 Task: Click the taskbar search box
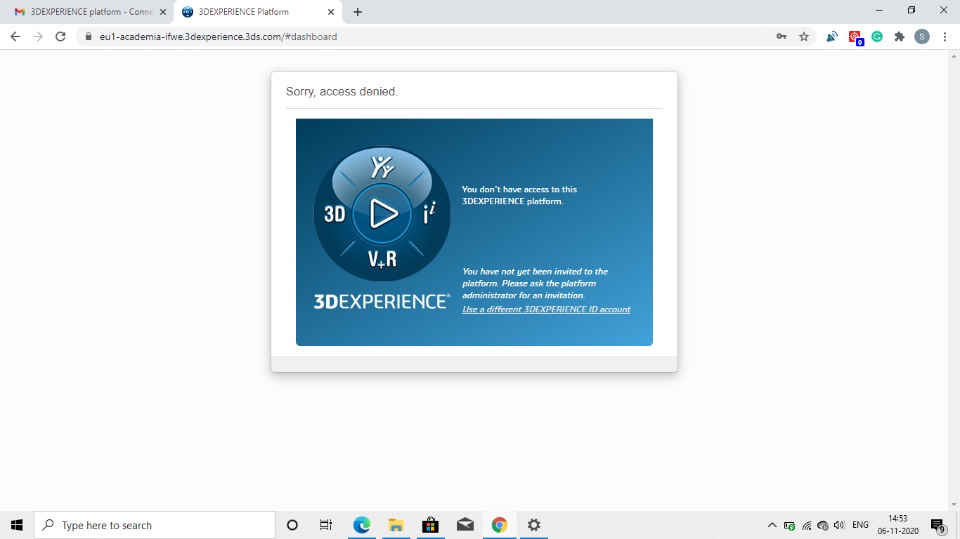tap(154, 525)
